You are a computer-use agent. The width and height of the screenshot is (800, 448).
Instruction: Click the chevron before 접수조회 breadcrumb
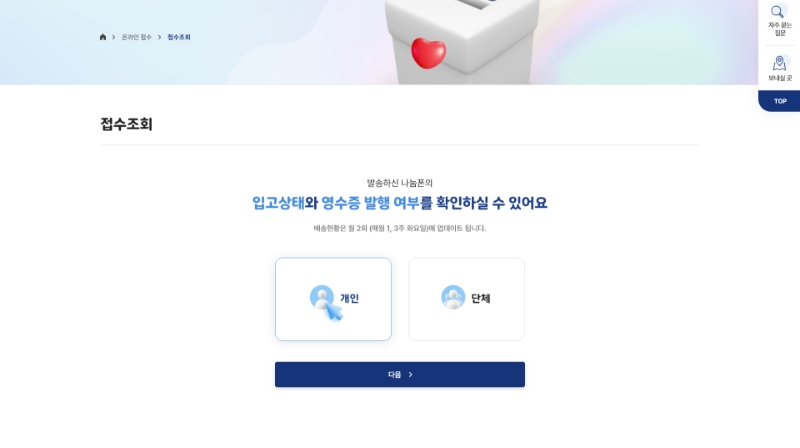click(159, 37)
